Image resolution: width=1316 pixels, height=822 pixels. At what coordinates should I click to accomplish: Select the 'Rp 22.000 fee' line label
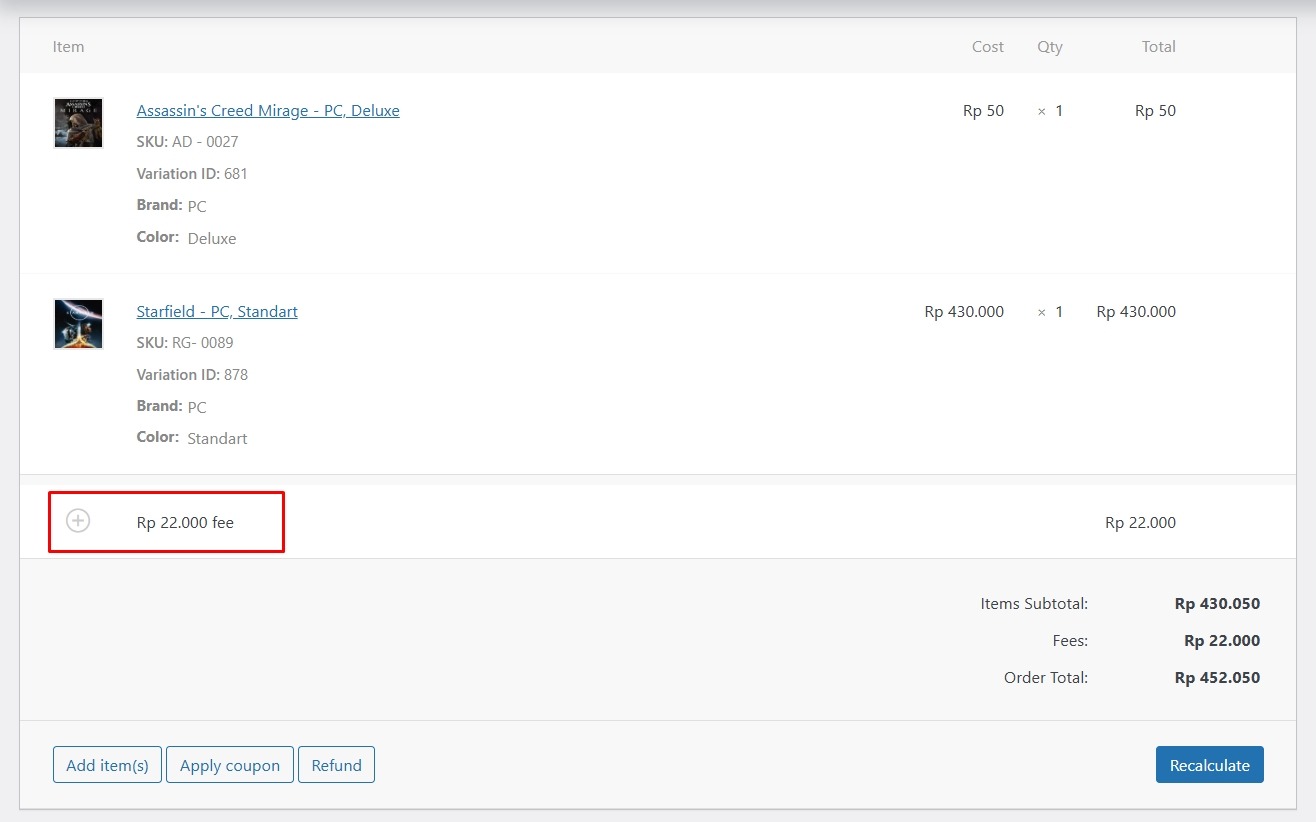point(185,522)
